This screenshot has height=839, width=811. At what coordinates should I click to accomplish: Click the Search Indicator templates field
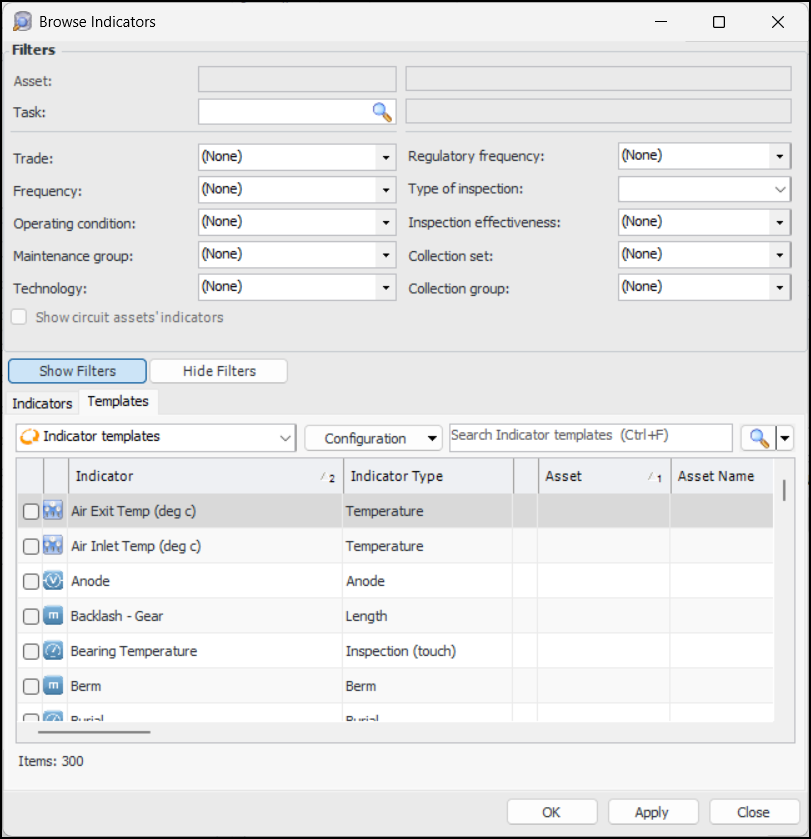590,436
